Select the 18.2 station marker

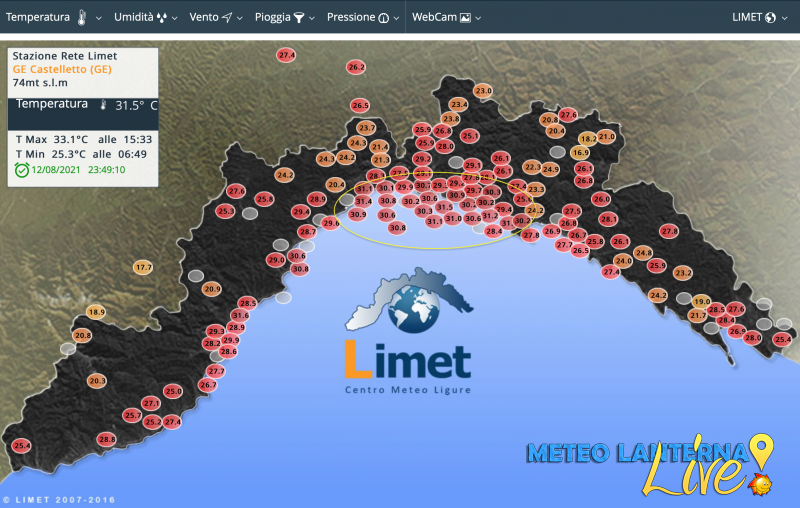(x=588, y=138)
